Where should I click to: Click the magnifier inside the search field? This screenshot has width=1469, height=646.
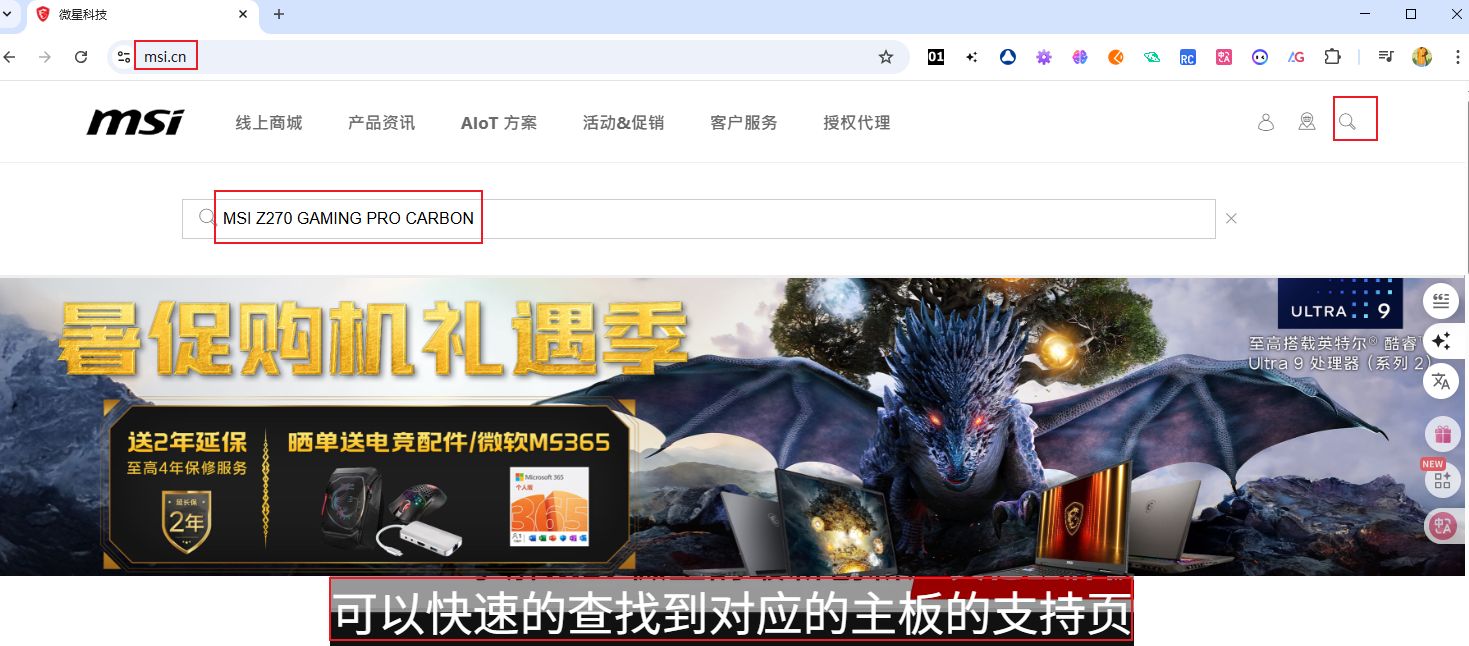207,218
